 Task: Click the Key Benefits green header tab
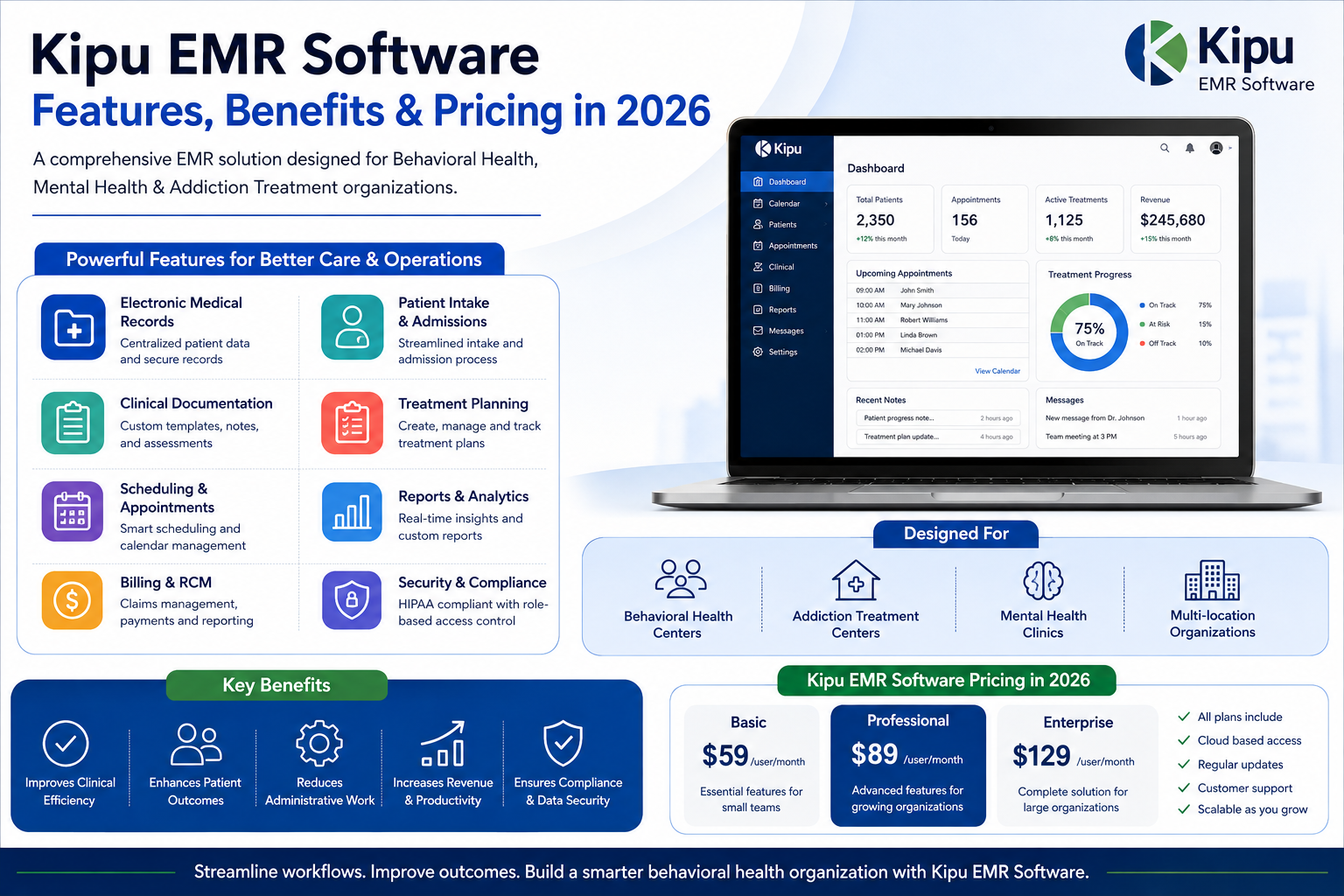coord(276,685)
